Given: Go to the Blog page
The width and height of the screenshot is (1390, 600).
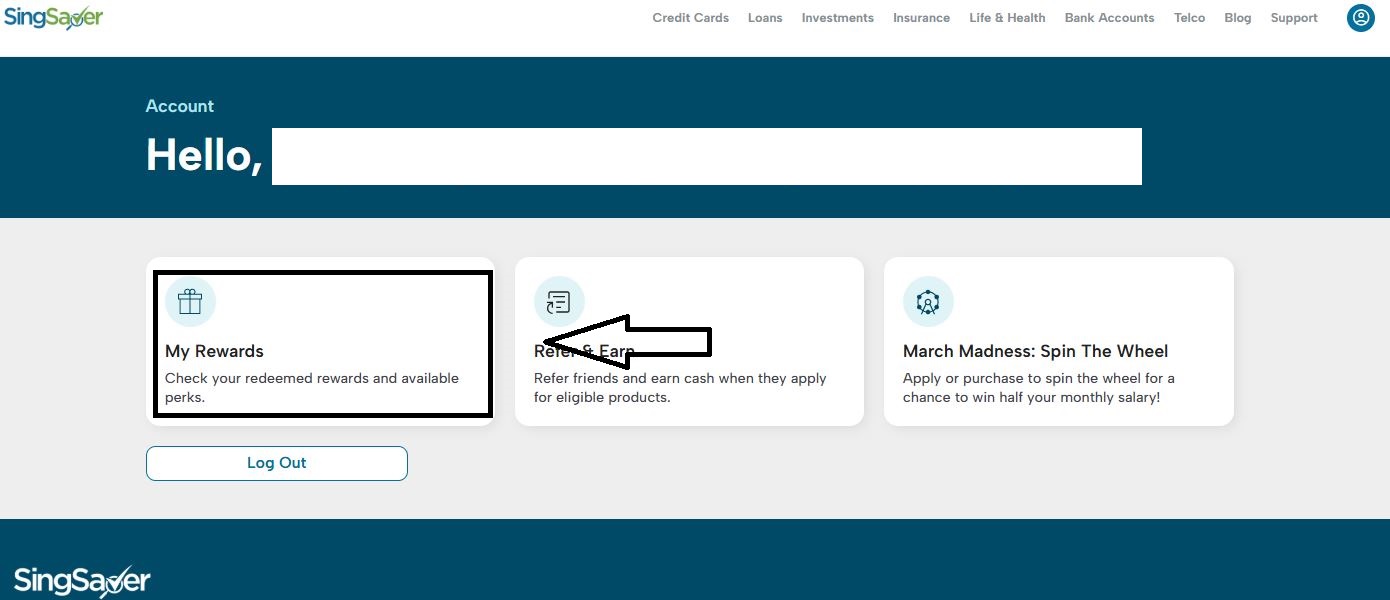Looking at the screenshot, I should 1238,18.
